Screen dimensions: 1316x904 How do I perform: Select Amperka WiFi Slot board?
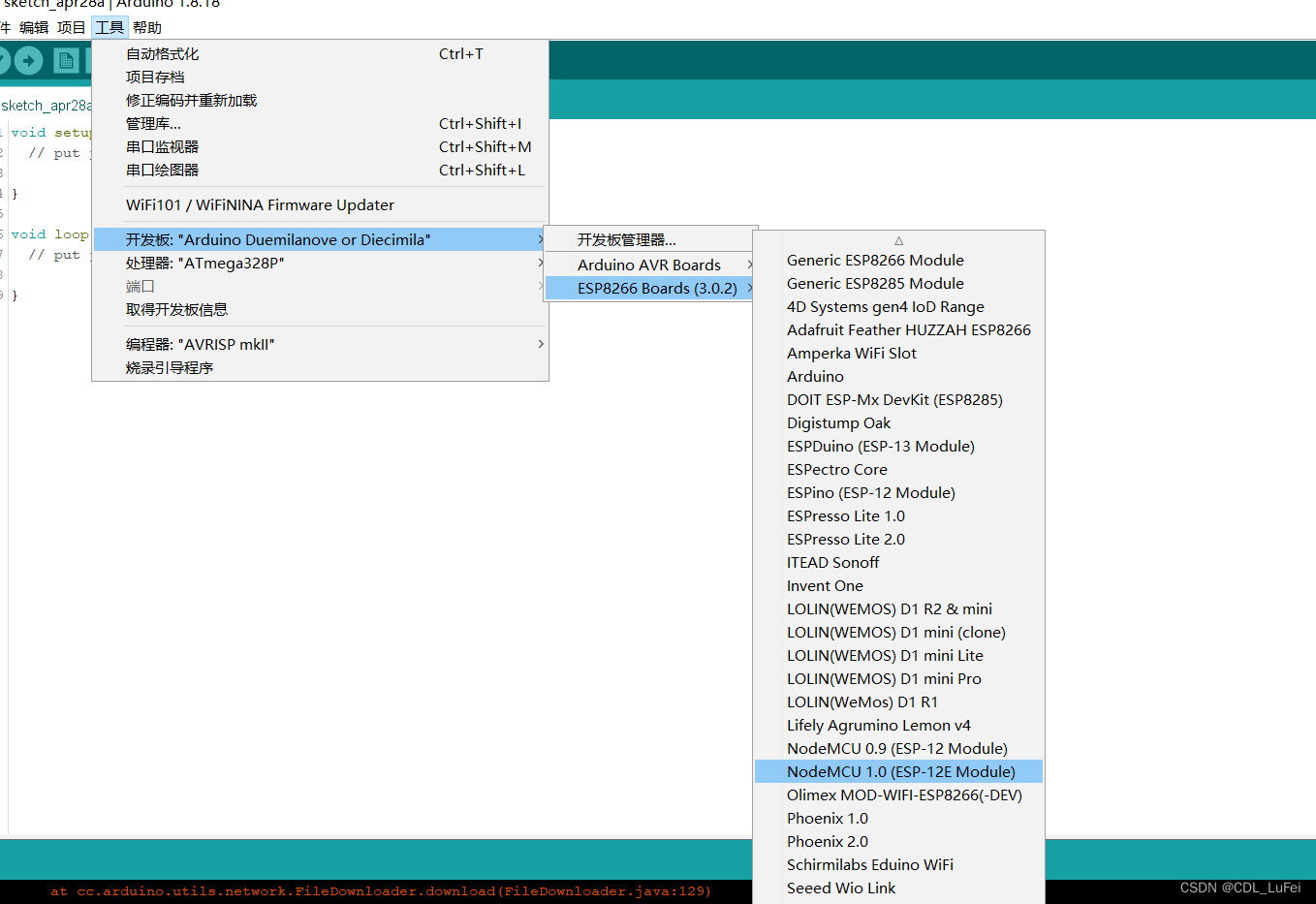[x=899, y=354]
